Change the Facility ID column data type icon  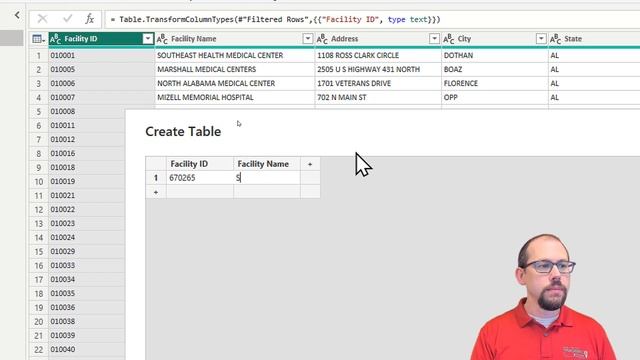pos(56,39)
